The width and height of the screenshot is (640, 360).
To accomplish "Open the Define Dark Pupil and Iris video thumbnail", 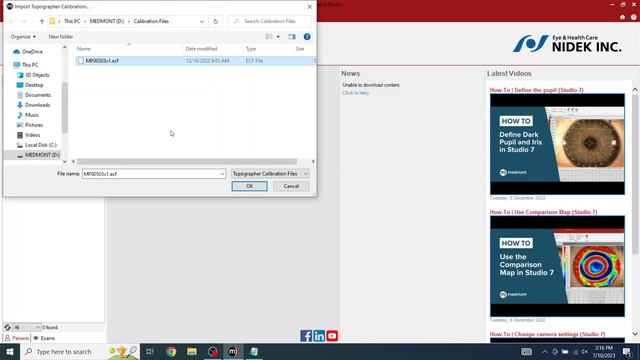I will pyautogui.click(x=557, y=144).
